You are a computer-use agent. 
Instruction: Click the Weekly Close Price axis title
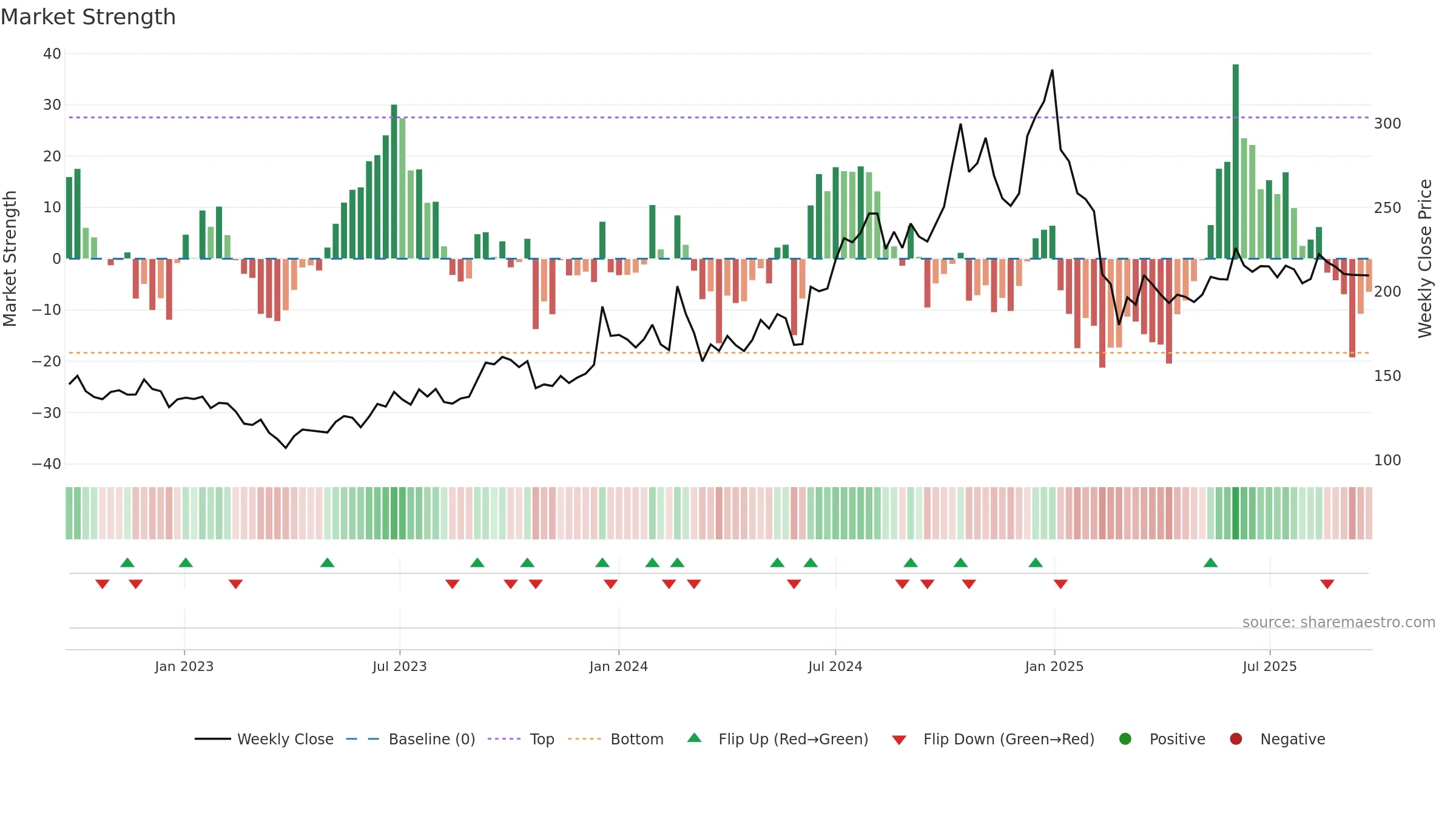1425,258
